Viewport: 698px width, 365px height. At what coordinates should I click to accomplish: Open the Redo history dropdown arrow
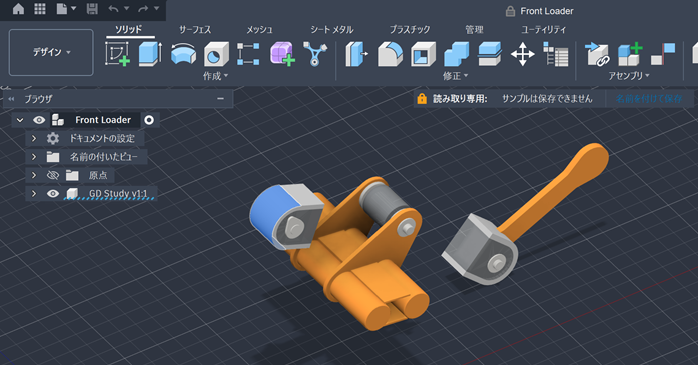pyautogui.click(x=156, y=8)
